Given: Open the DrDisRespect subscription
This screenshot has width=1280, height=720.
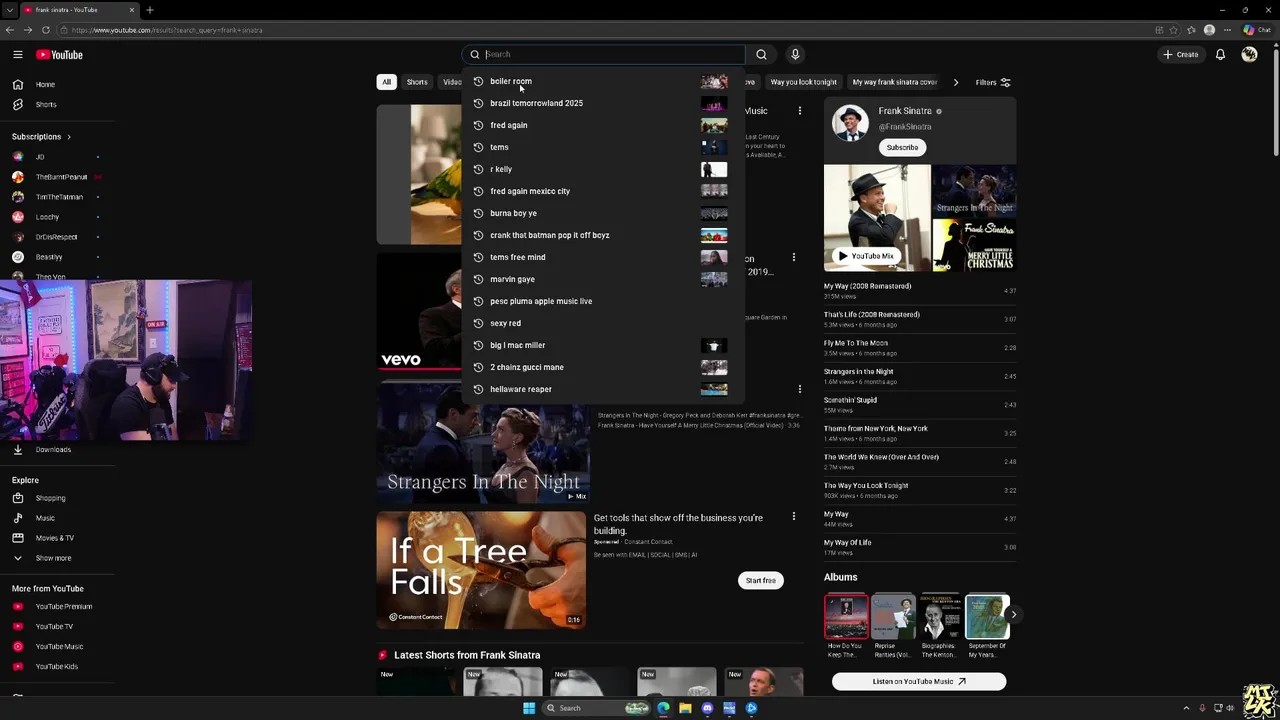Looking at the screenshot, I should click(x=55, y=237).
